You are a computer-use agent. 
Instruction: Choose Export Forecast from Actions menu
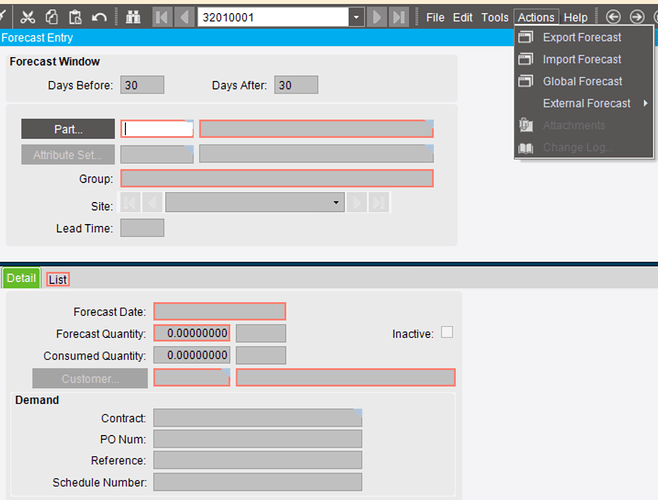(582, 37)
